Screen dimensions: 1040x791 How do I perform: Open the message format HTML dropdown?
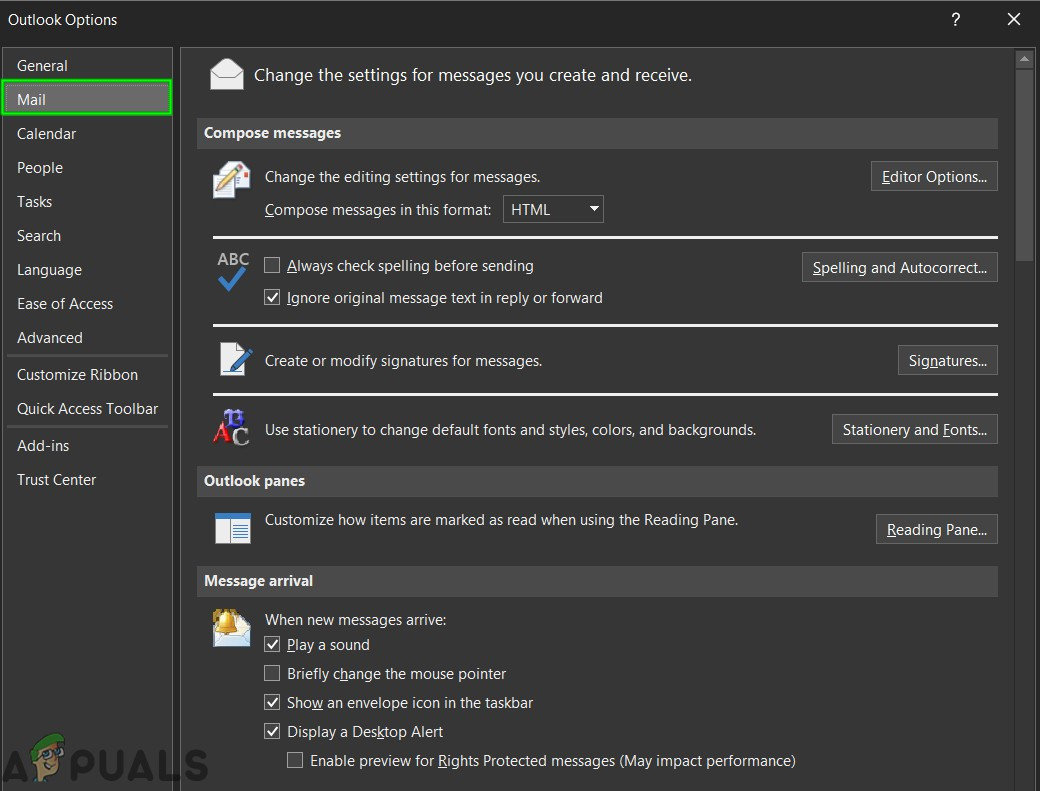[553, 210]
